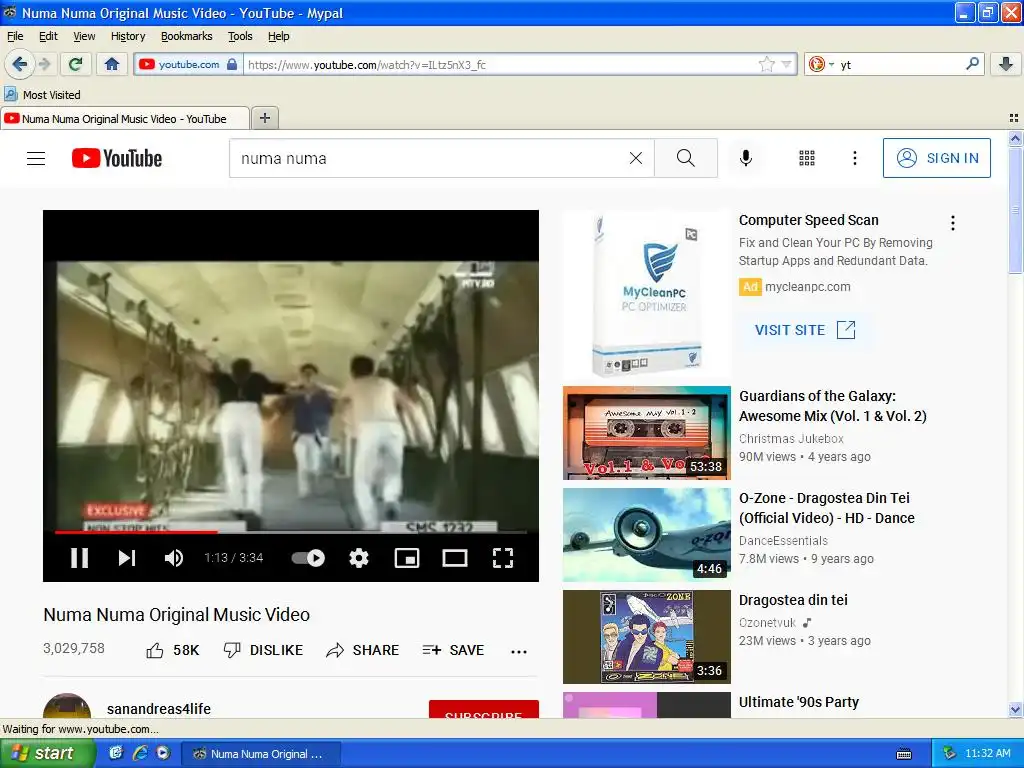Image resolution: width=1024 pixels, height=768 pixels.
Task: Launch Internet Explorer from quick launch
Action: point(140,753)
